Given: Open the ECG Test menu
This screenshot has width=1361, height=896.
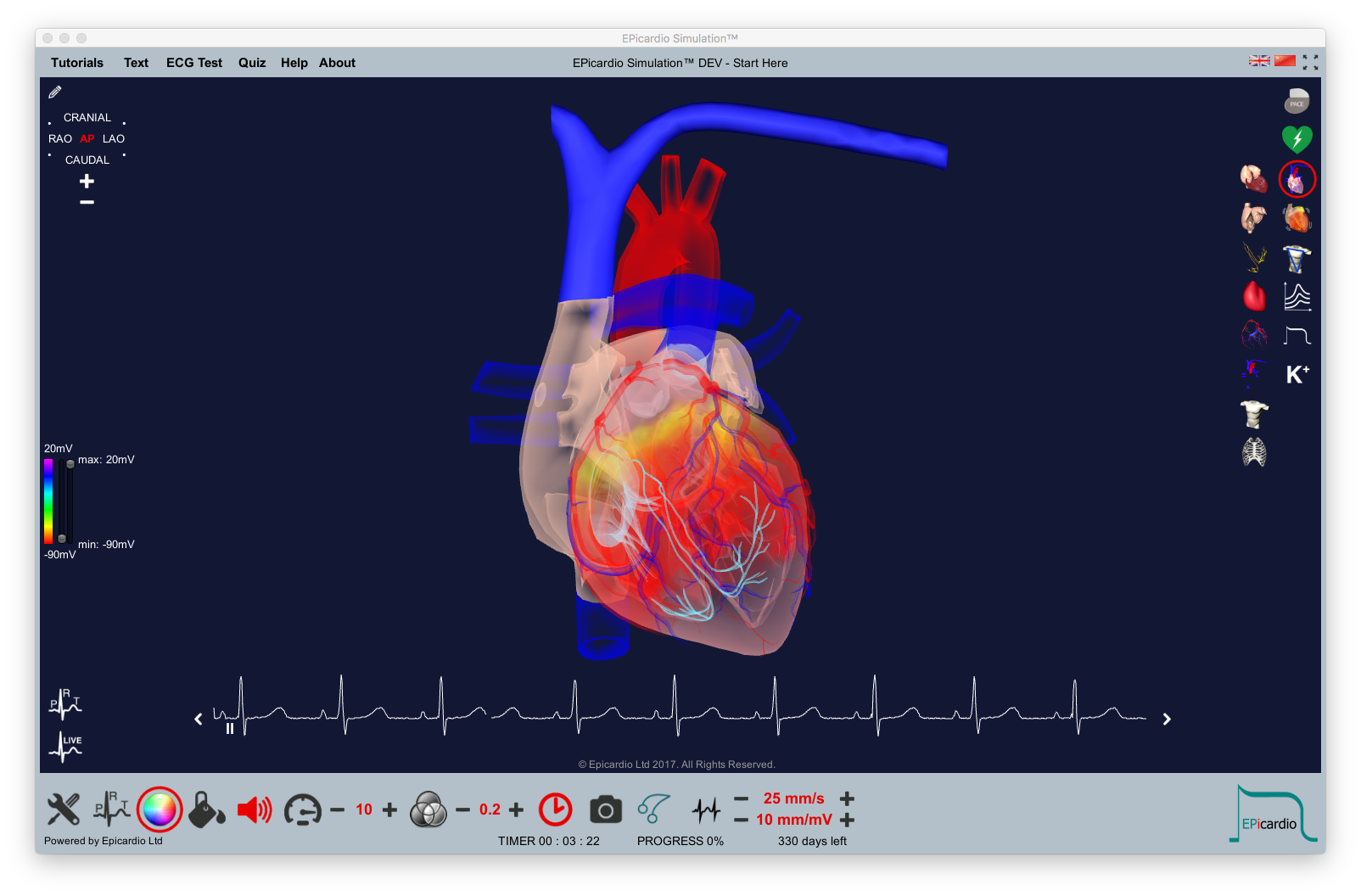Looking at the screenshot, I should click(194, 63).
